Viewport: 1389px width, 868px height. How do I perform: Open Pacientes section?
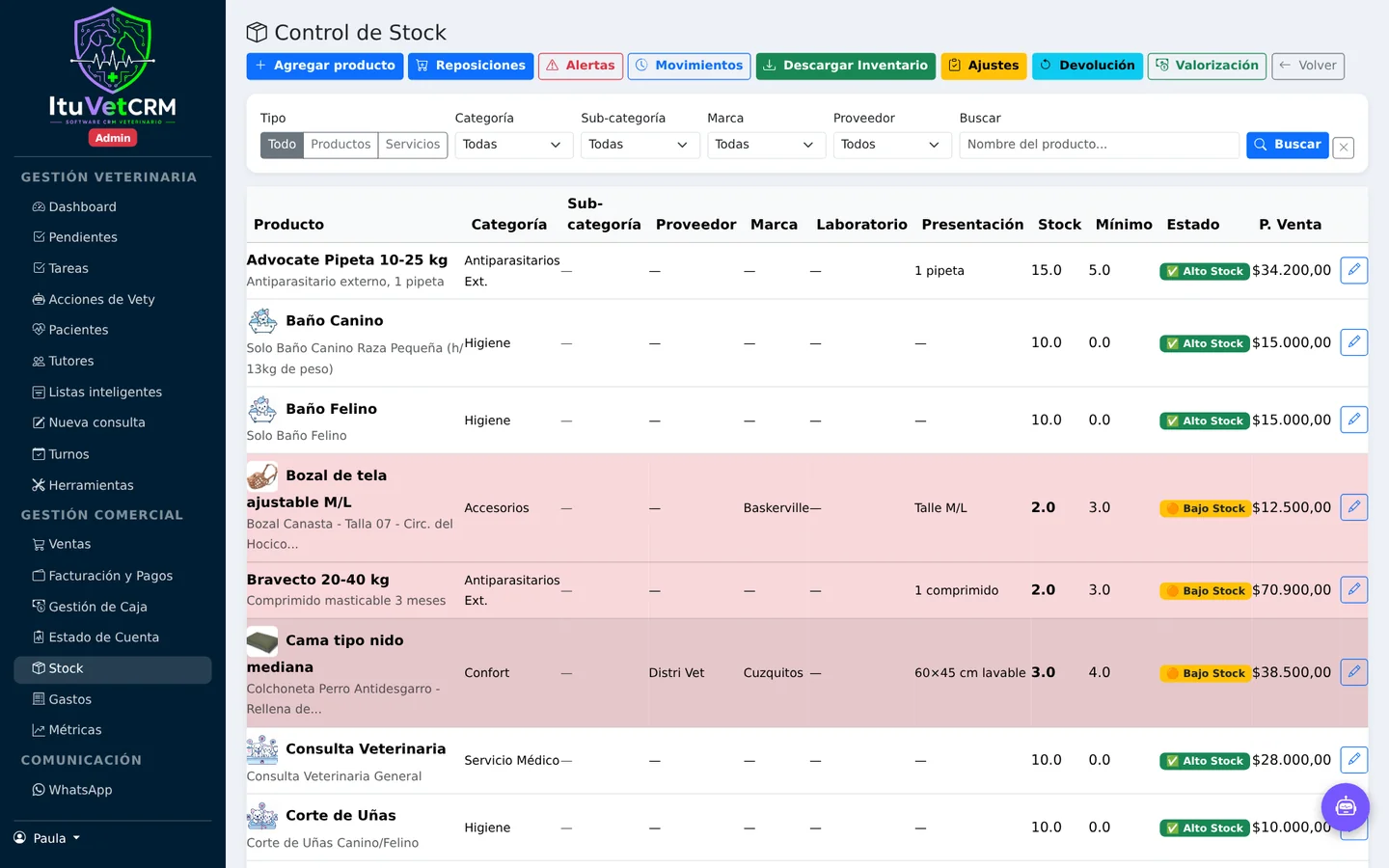click(x=113, y=330)
